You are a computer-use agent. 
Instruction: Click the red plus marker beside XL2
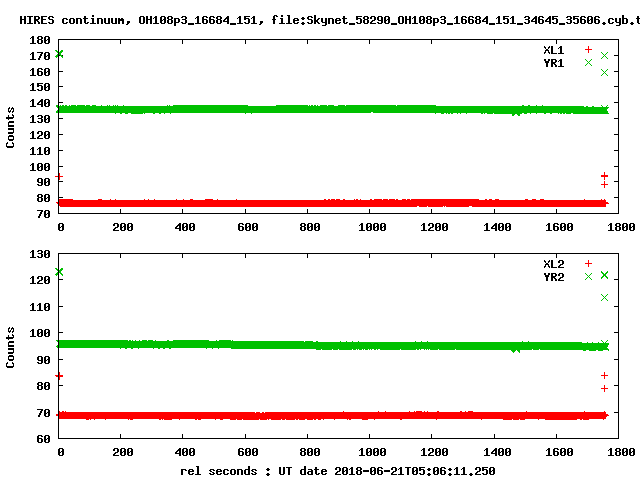(x=588, y=263)
